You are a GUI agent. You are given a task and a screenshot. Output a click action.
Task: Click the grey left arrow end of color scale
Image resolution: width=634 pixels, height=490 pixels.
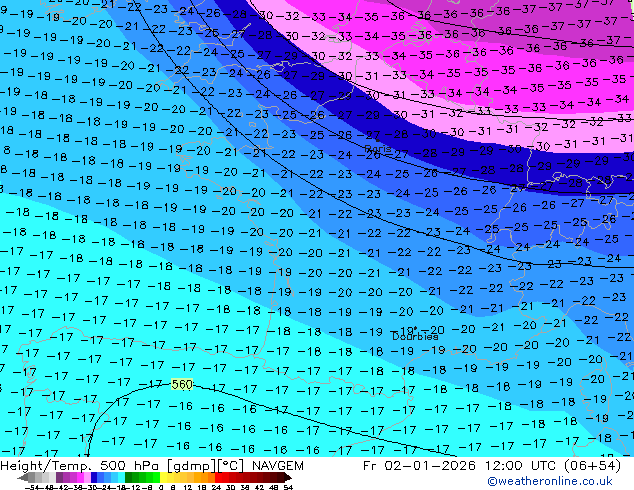[23, 477]
